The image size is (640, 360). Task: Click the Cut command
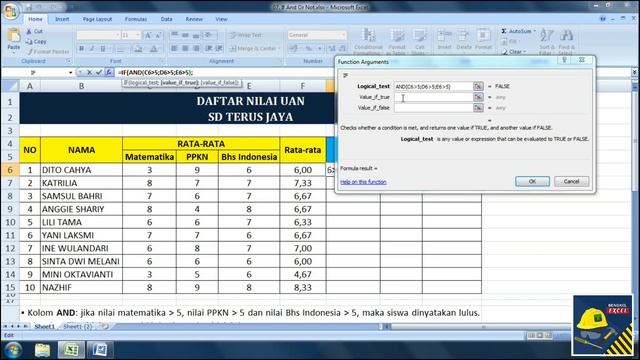(34, 31)
